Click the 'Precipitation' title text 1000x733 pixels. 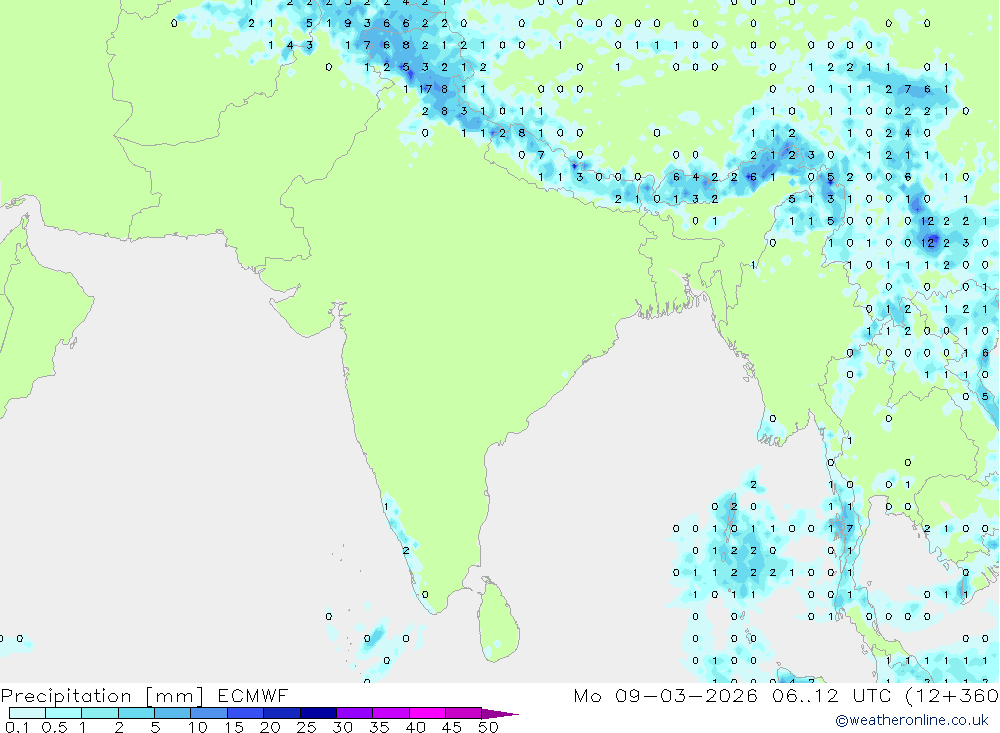coord(66,695)
